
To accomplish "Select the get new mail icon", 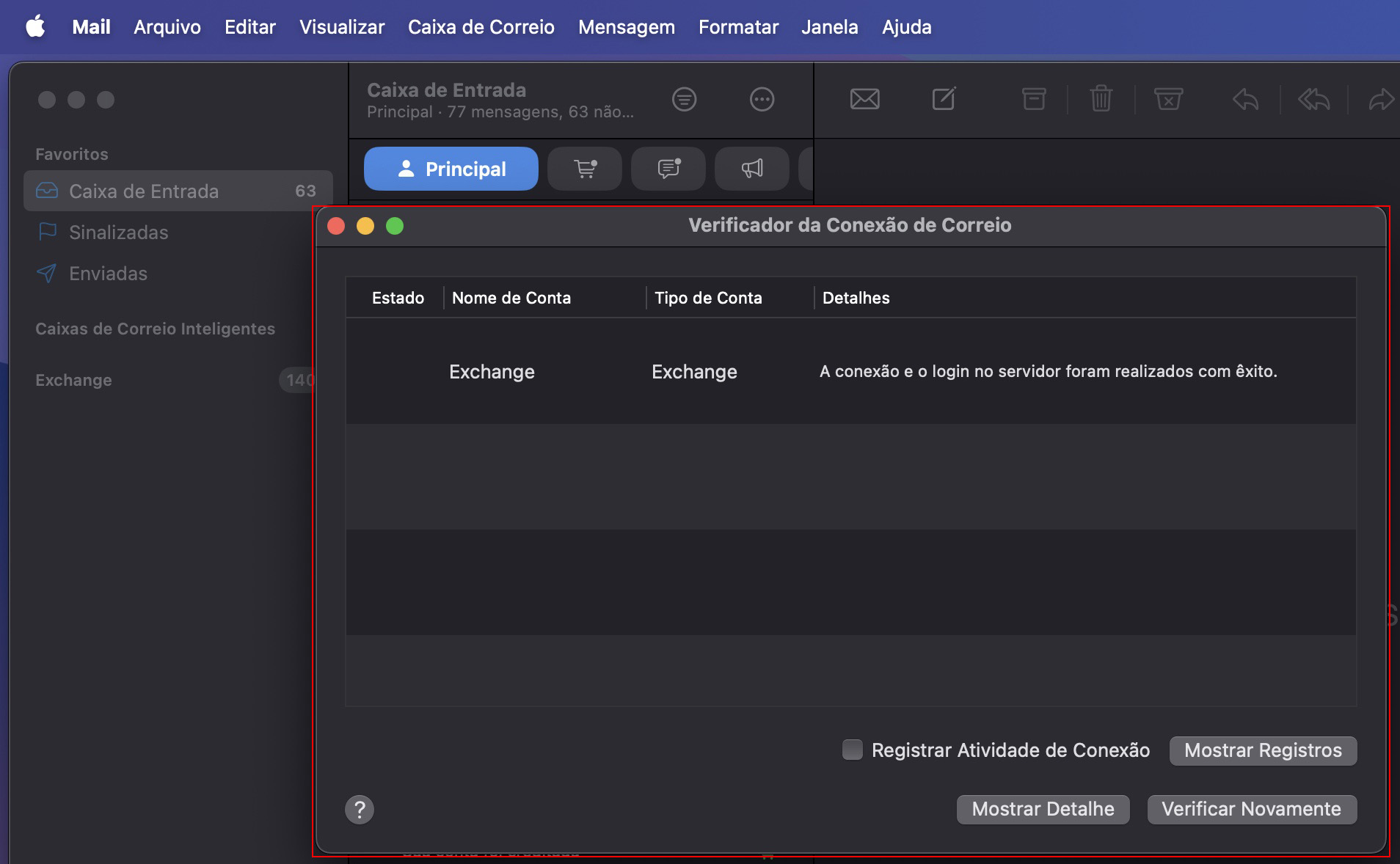I will click(x=865, y=99).
